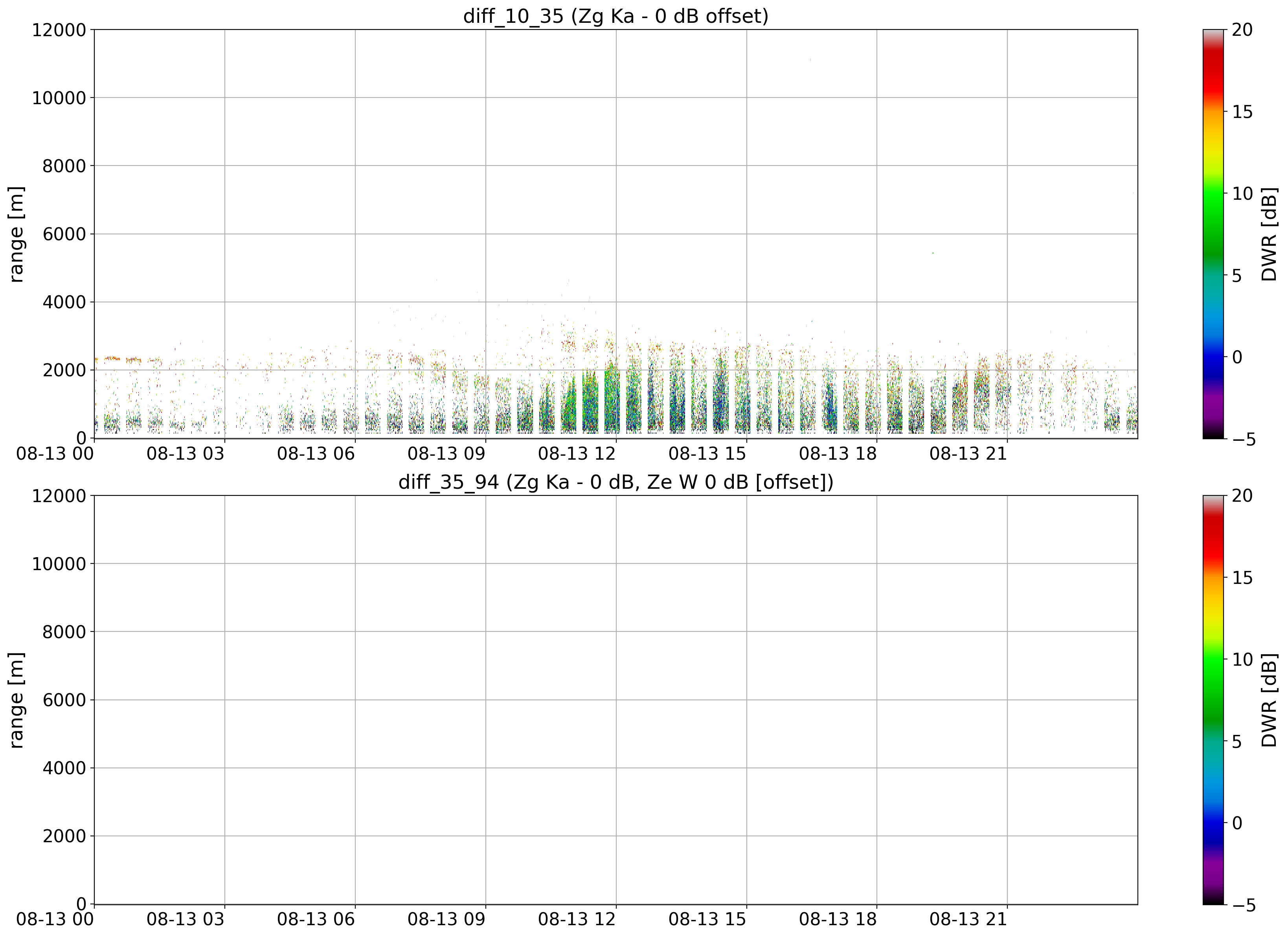Click the 6000 y-tick on diff_10_35 plot
The width and height of the screenshot is (1288, 937).
coord(64,234)
